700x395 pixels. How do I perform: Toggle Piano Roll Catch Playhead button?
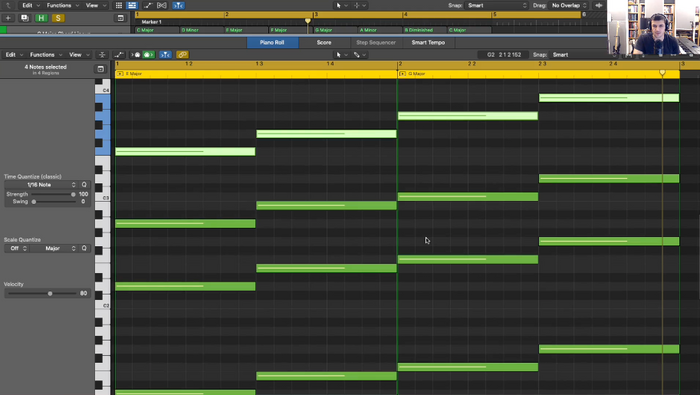click(x=165, y=54)
